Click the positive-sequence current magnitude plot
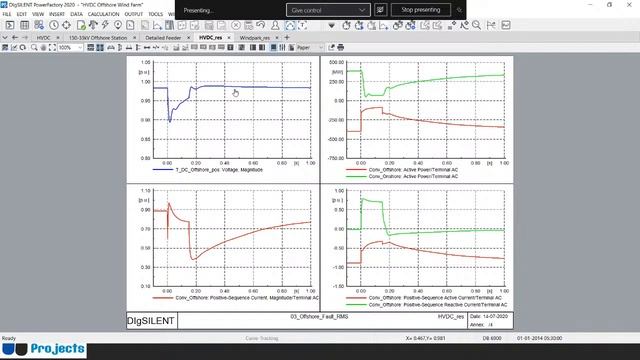640x360 pixels. (232, 238)
